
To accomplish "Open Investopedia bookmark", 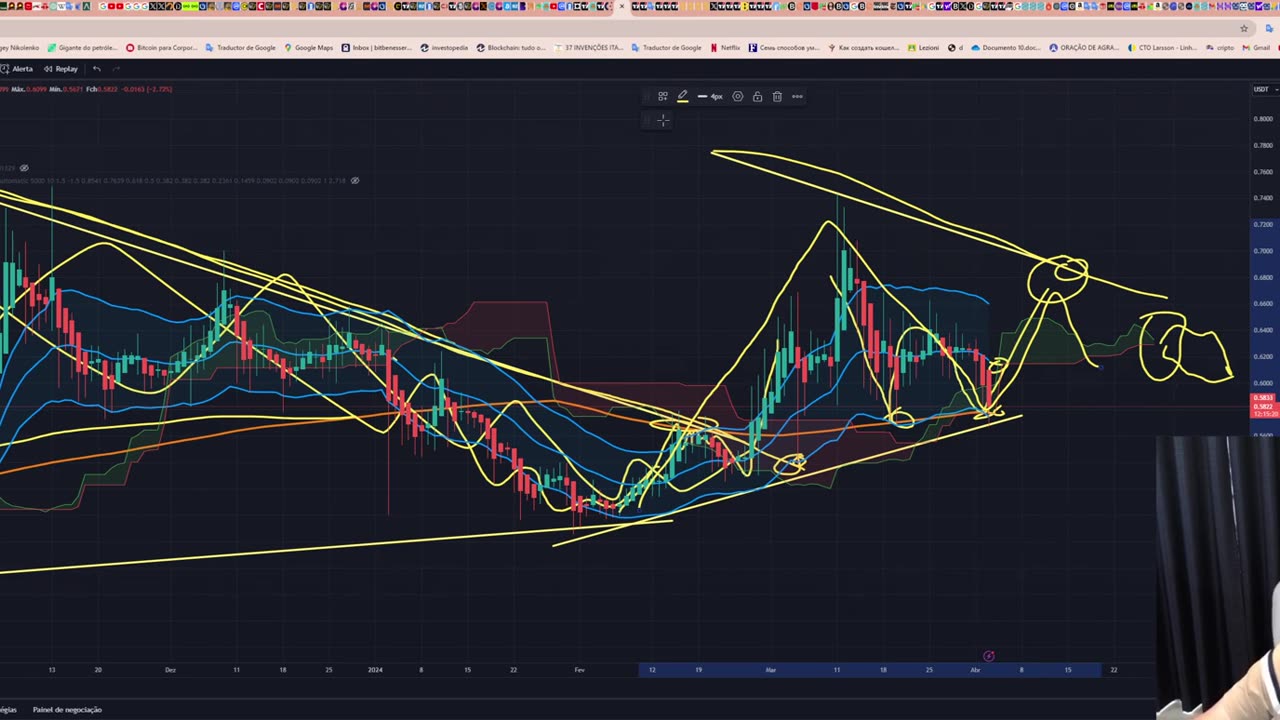I will tap(444, 48).
